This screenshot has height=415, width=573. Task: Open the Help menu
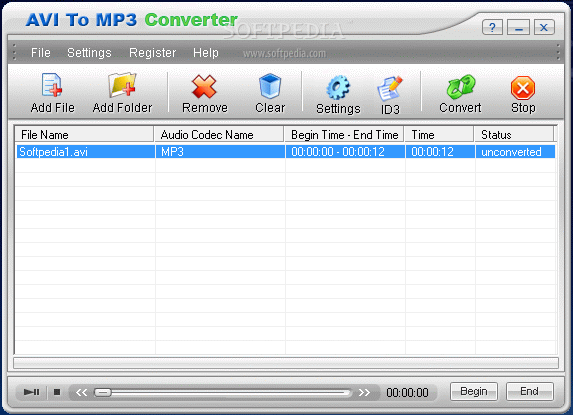tap(206, 53)
